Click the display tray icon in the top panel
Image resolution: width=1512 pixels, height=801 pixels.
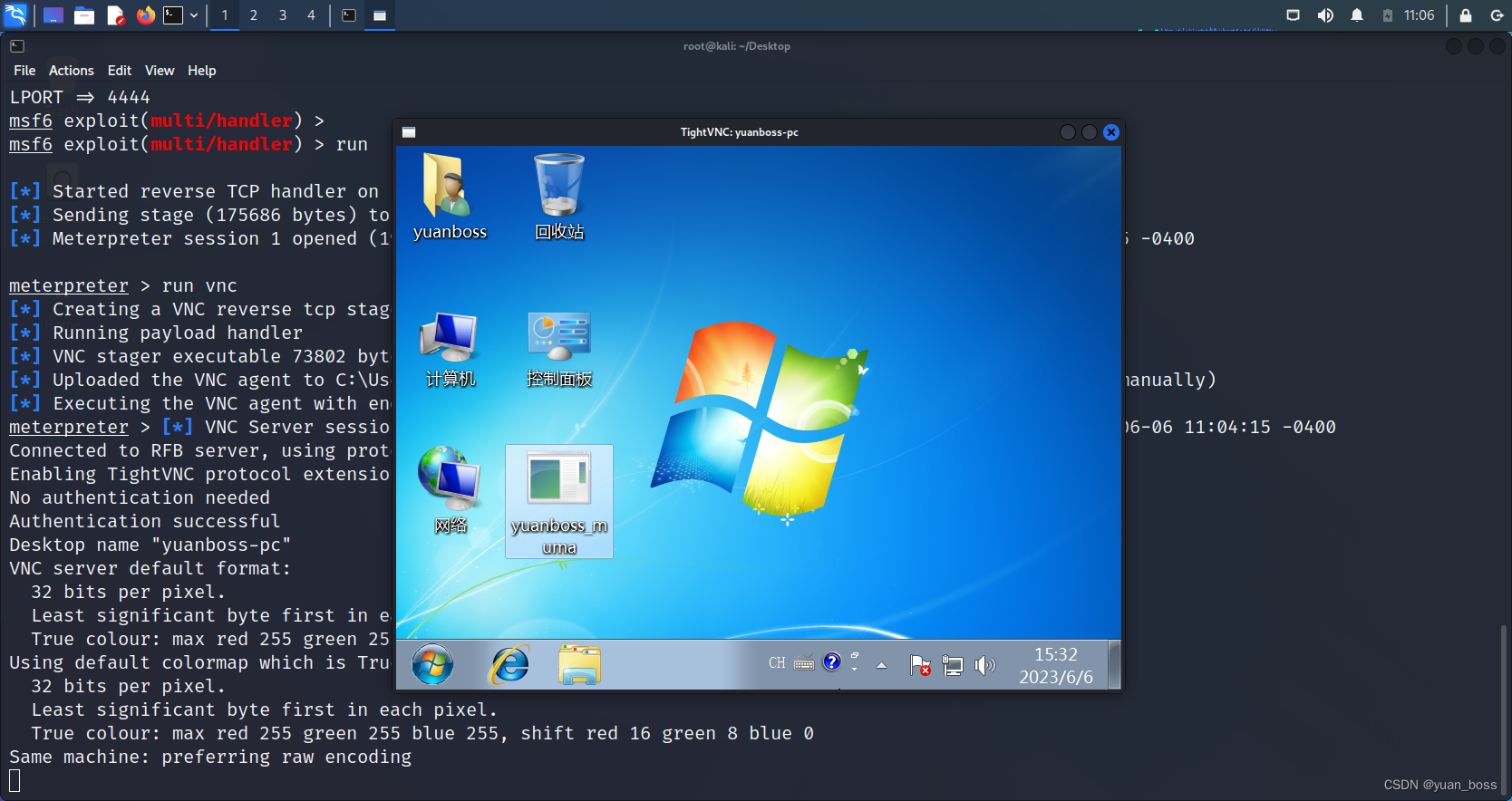[1294, 15]
